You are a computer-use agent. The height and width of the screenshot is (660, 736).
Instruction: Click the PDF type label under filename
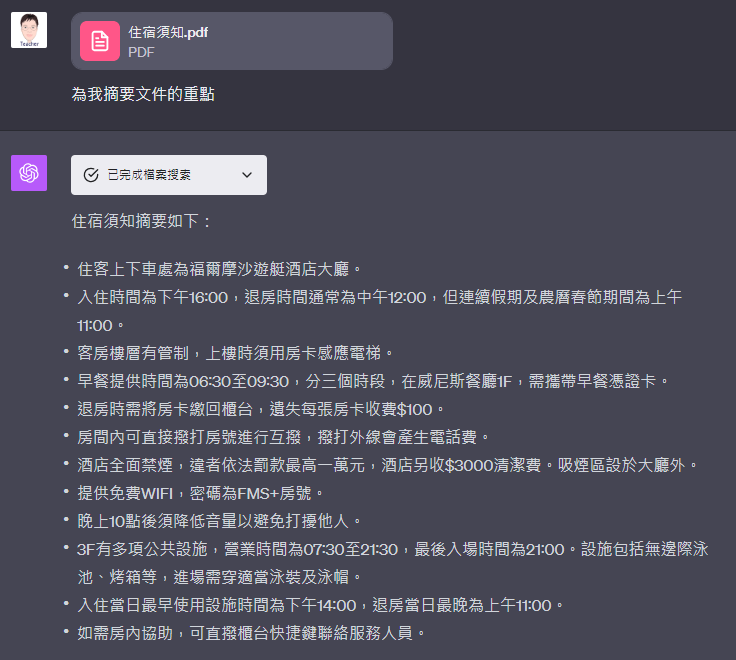point(141,52)
